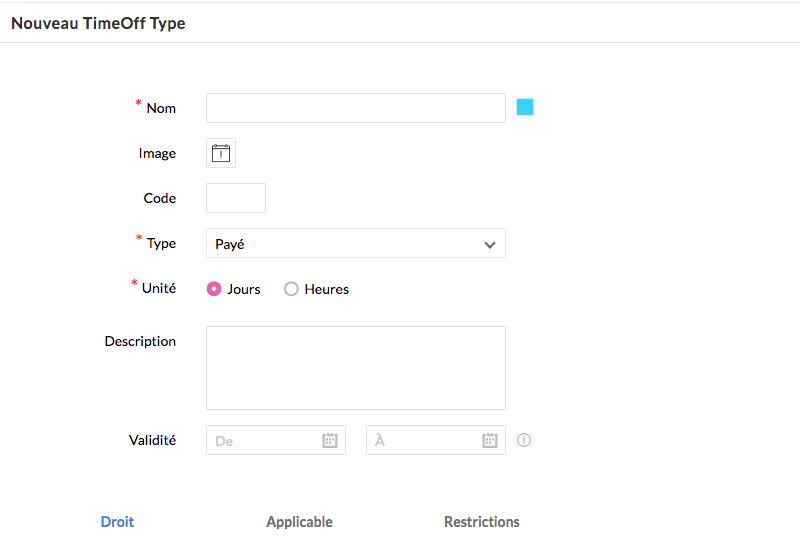Click the Jours label text
This screenshot has width=800, height=549.
244,289
